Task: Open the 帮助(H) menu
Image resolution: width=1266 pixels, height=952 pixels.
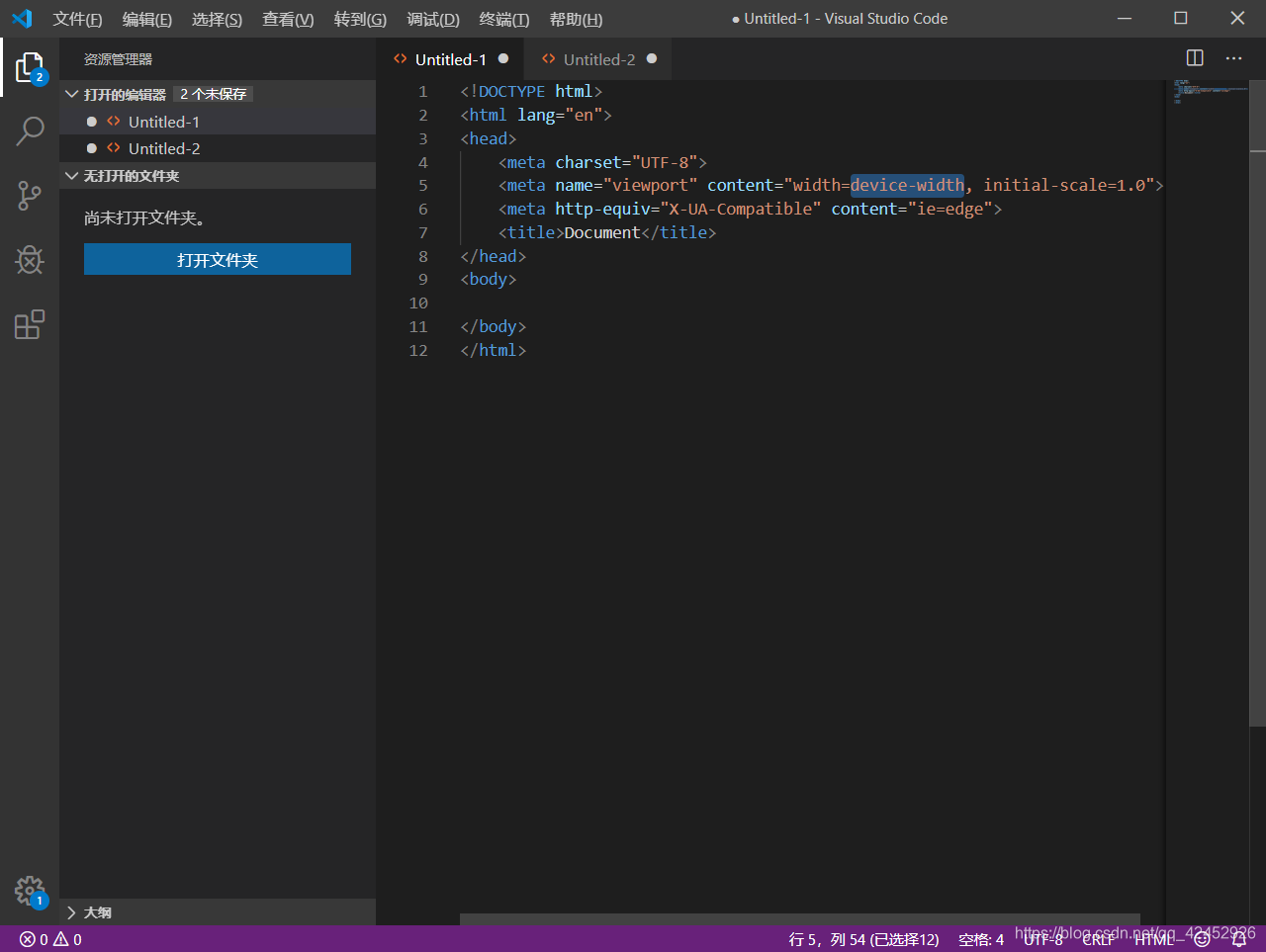Action: pos(576,19)
